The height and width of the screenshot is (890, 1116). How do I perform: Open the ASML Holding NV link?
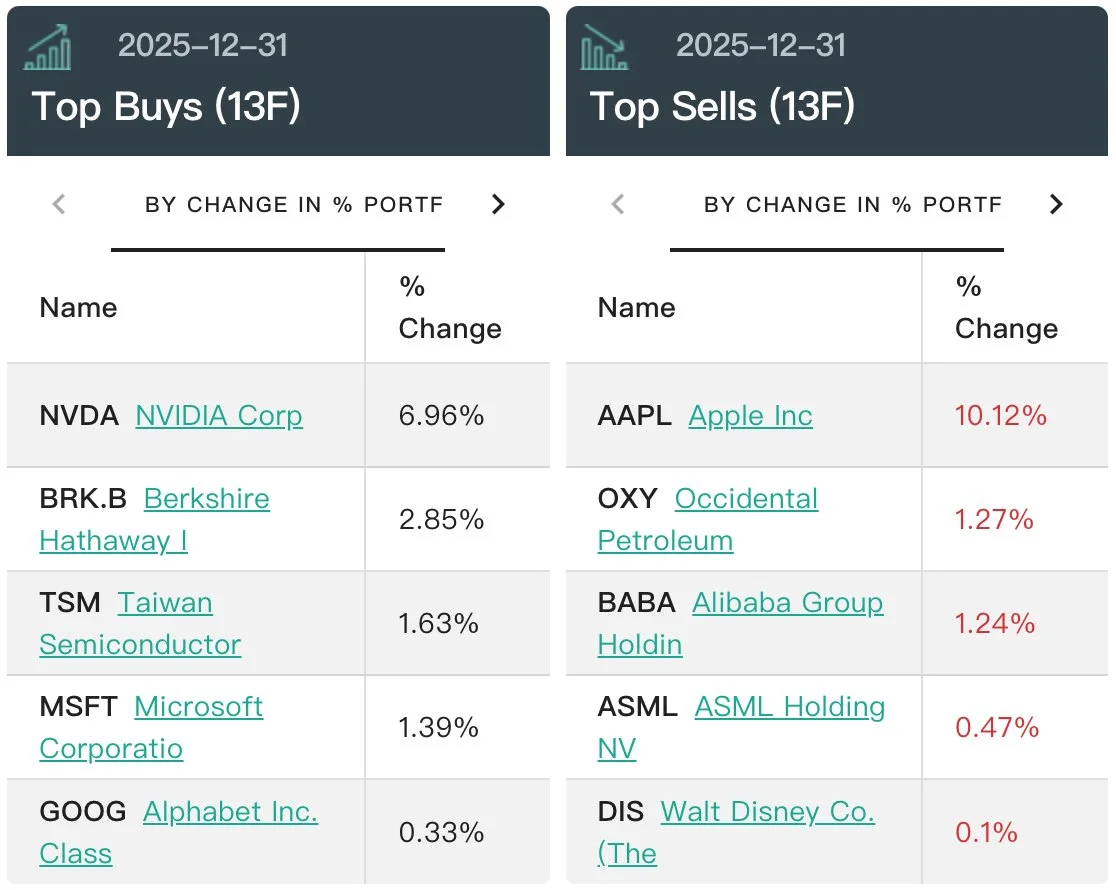tap(790, 707)
